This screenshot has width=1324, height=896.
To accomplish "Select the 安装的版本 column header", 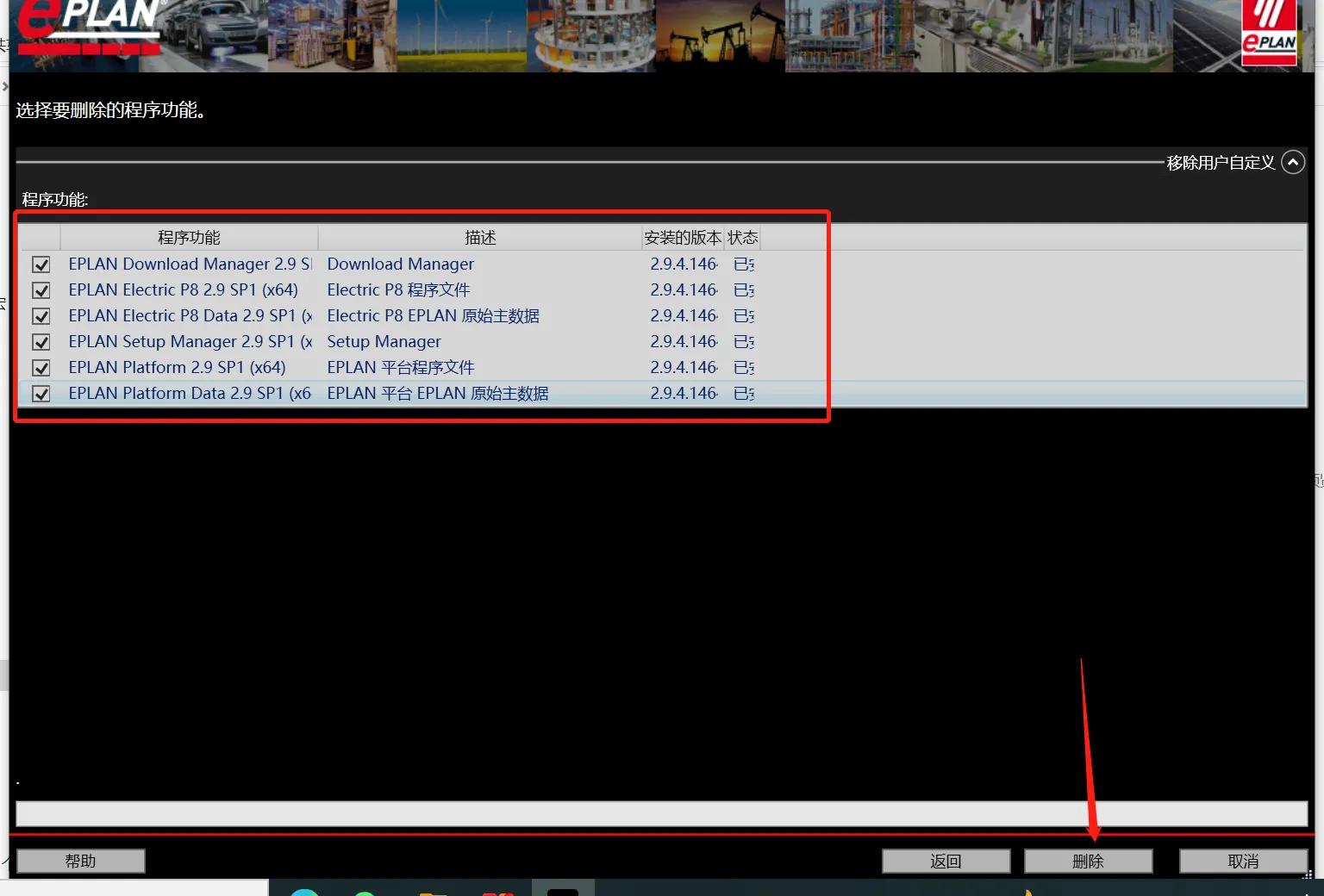I will click(x=683, y=238).
